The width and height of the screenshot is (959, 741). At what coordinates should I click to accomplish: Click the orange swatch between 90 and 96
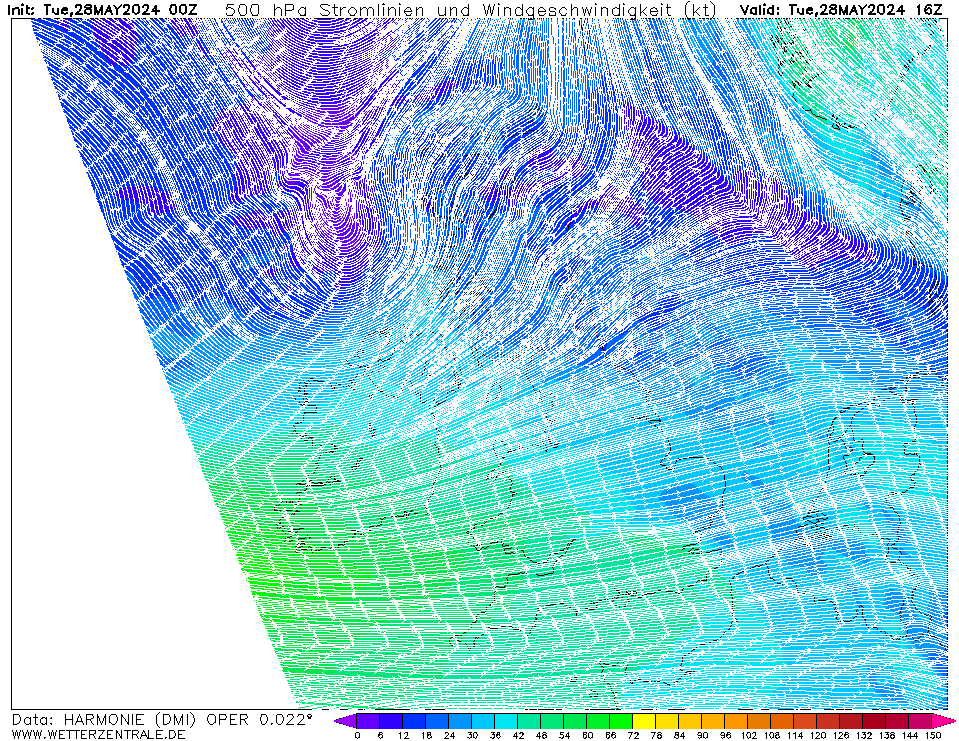tap(714, 721)
